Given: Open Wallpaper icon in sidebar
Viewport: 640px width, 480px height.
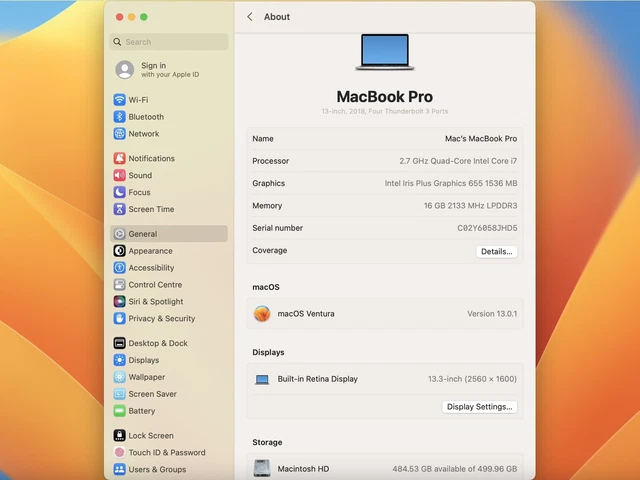Looking at the screenshot, I should [x=119, y=377].
